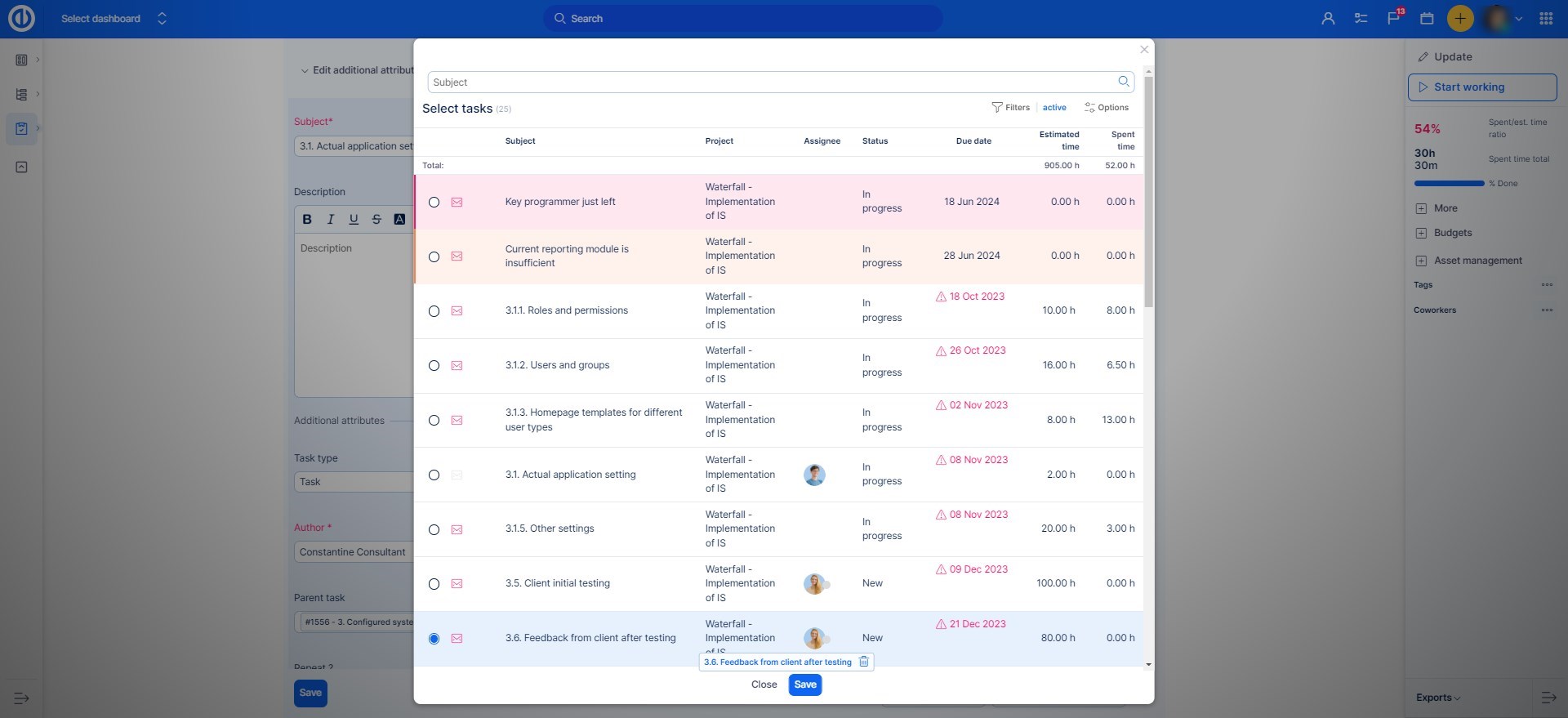
Task: Select radio for Key programmer just left
Action: click(434, 202)
